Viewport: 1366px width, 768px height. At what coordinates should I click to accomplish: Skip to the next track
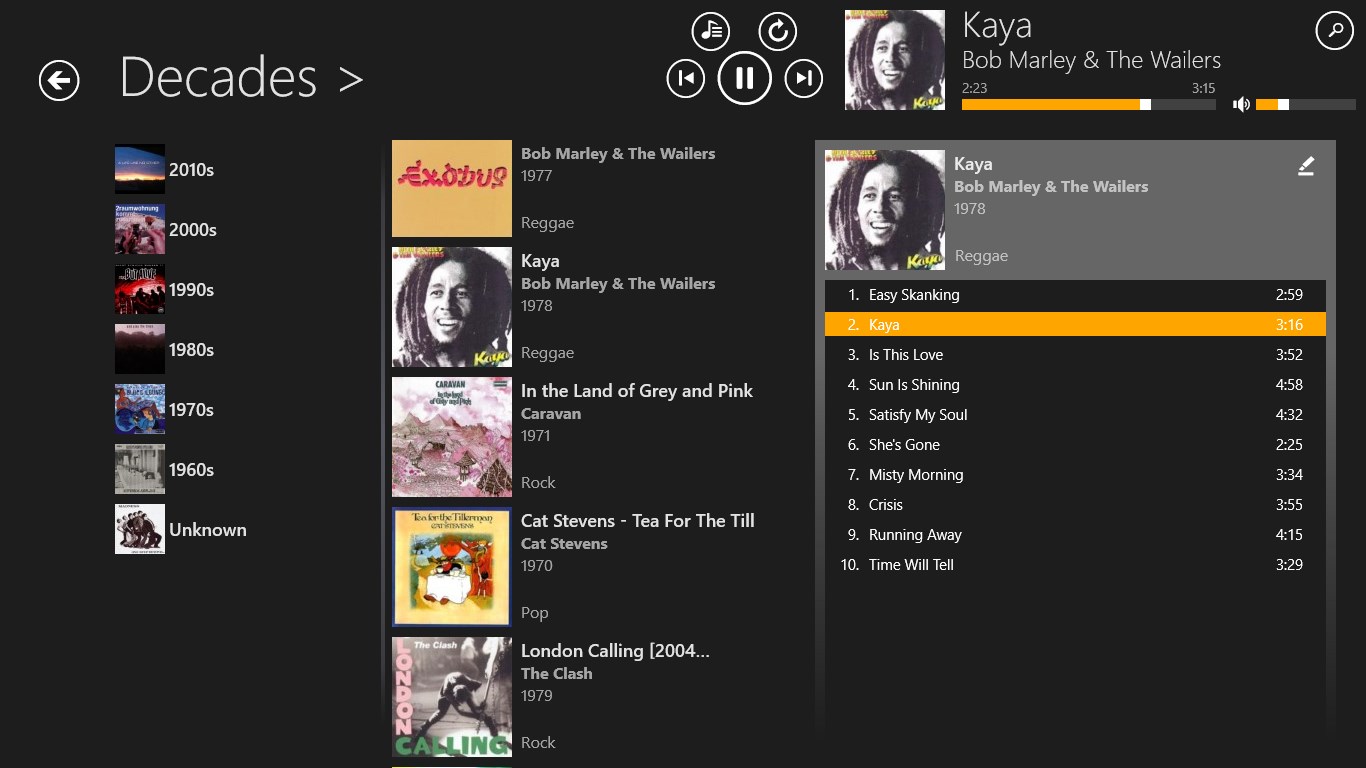[803, 78]
